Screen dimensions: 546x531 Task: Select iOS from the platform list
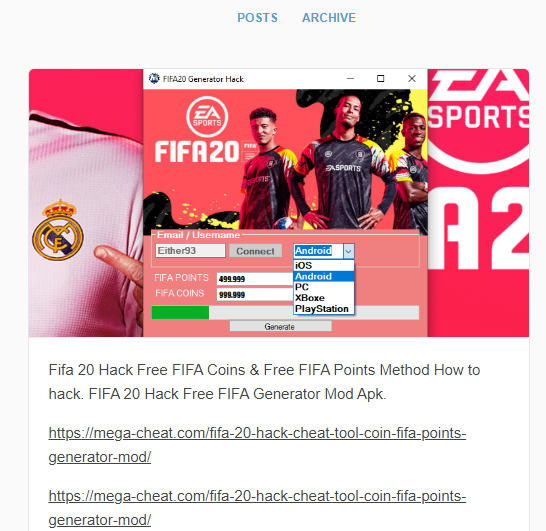324,265
